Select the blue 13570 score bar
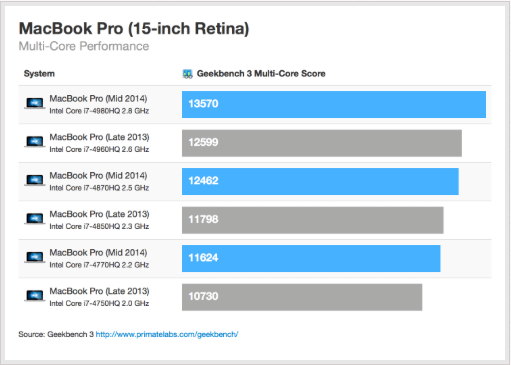Viewport: 511px width, 365px height. [334, 104]
